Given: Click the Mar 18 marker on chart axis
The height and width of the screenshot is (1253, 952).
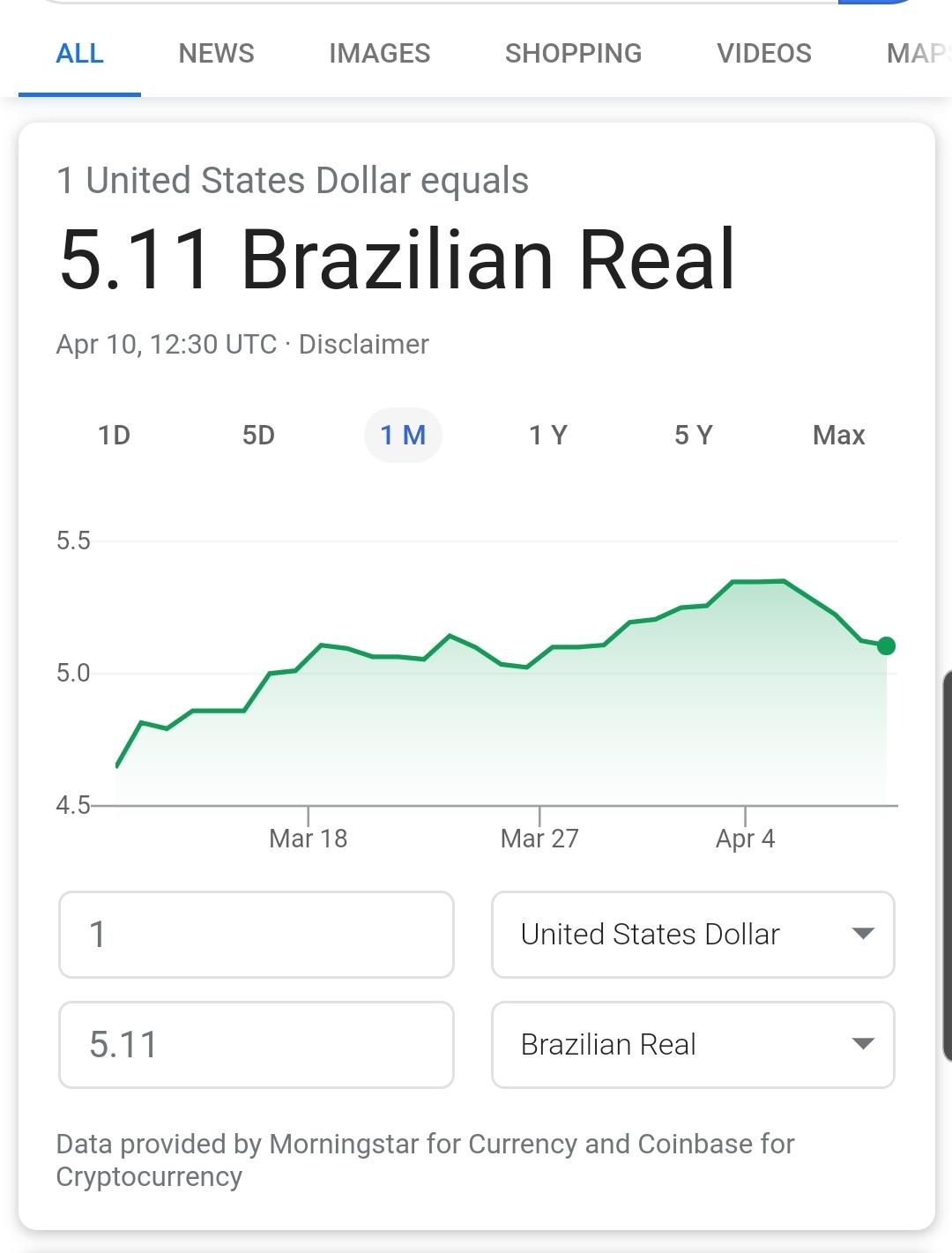Looking at the screenshot, I should point(308,838).
